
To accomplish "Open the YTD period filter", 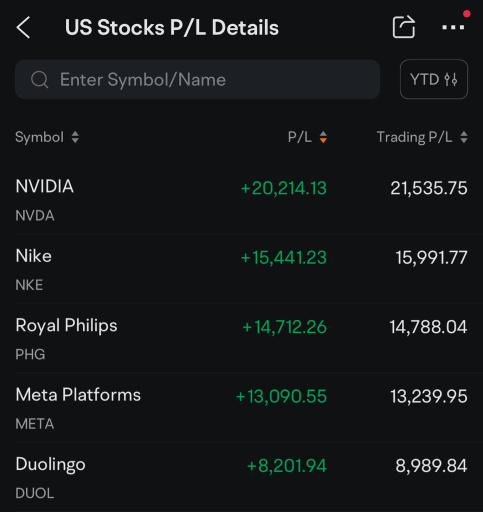I will pyautogui.click(x=434, y=79).
